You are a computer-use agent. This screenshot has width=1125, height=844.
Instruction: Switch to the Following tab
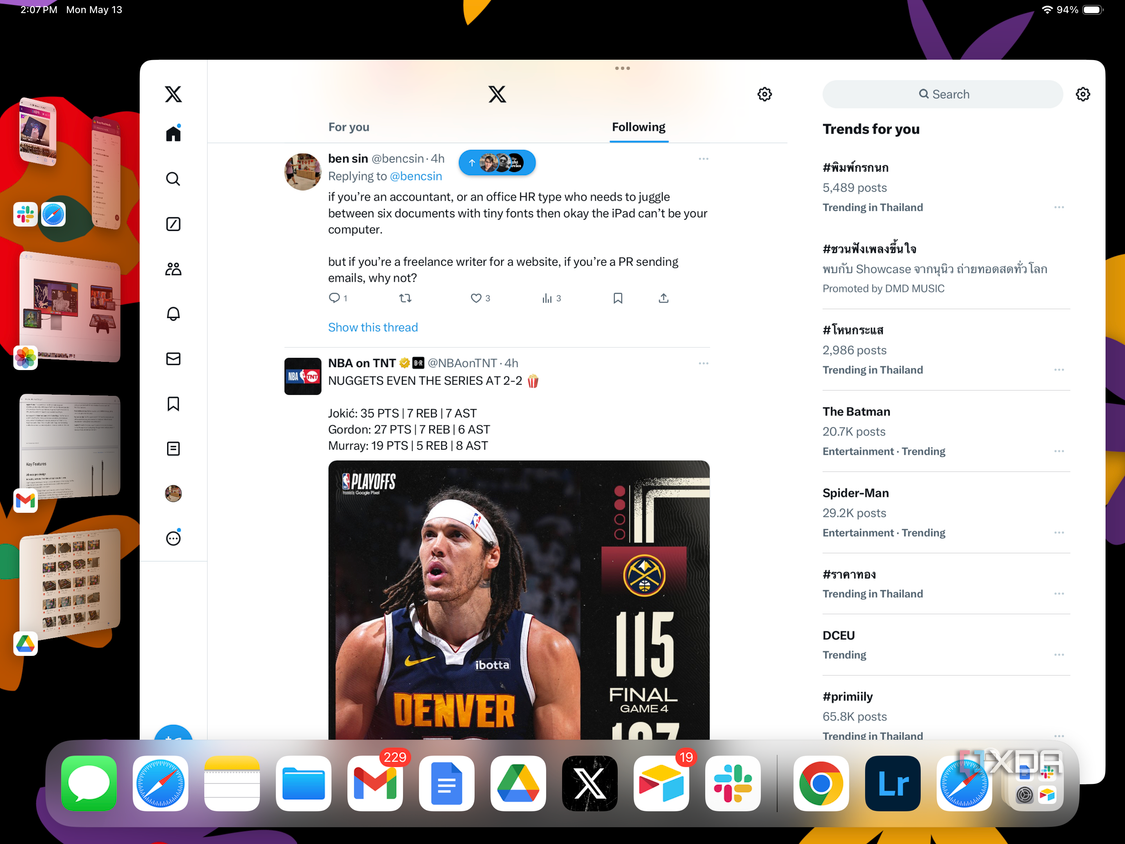(x=639, y=127)
